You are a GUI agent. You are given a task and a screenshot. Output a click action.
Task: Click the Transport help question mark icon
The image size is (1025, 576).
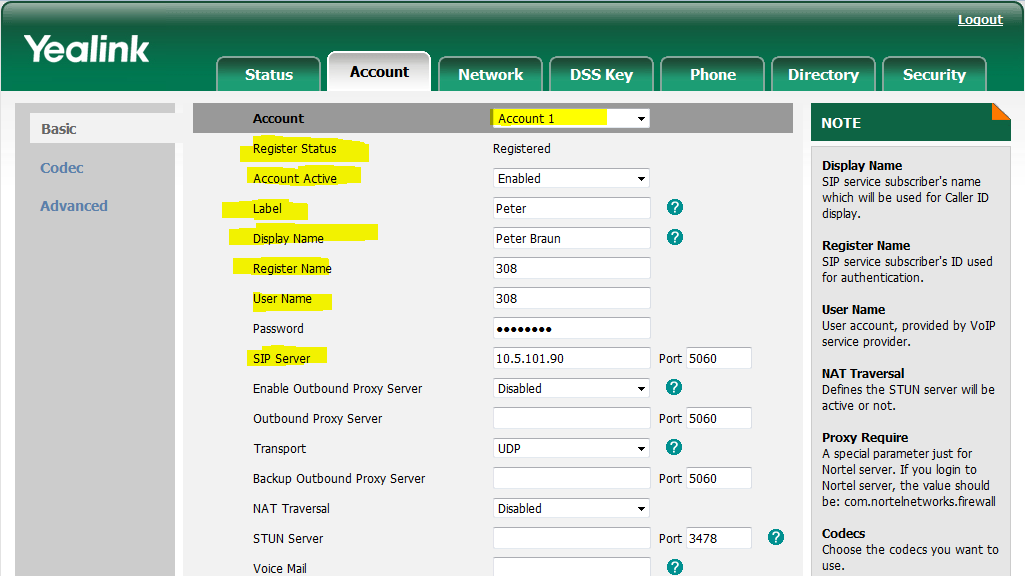[675, 448]
